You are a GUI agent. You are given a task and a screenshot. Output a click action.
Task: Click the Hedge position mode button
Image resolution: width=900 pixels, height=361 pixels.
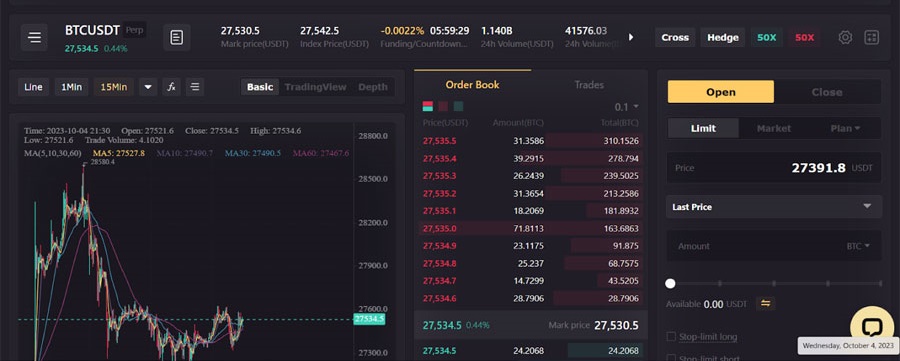point(723,37)
